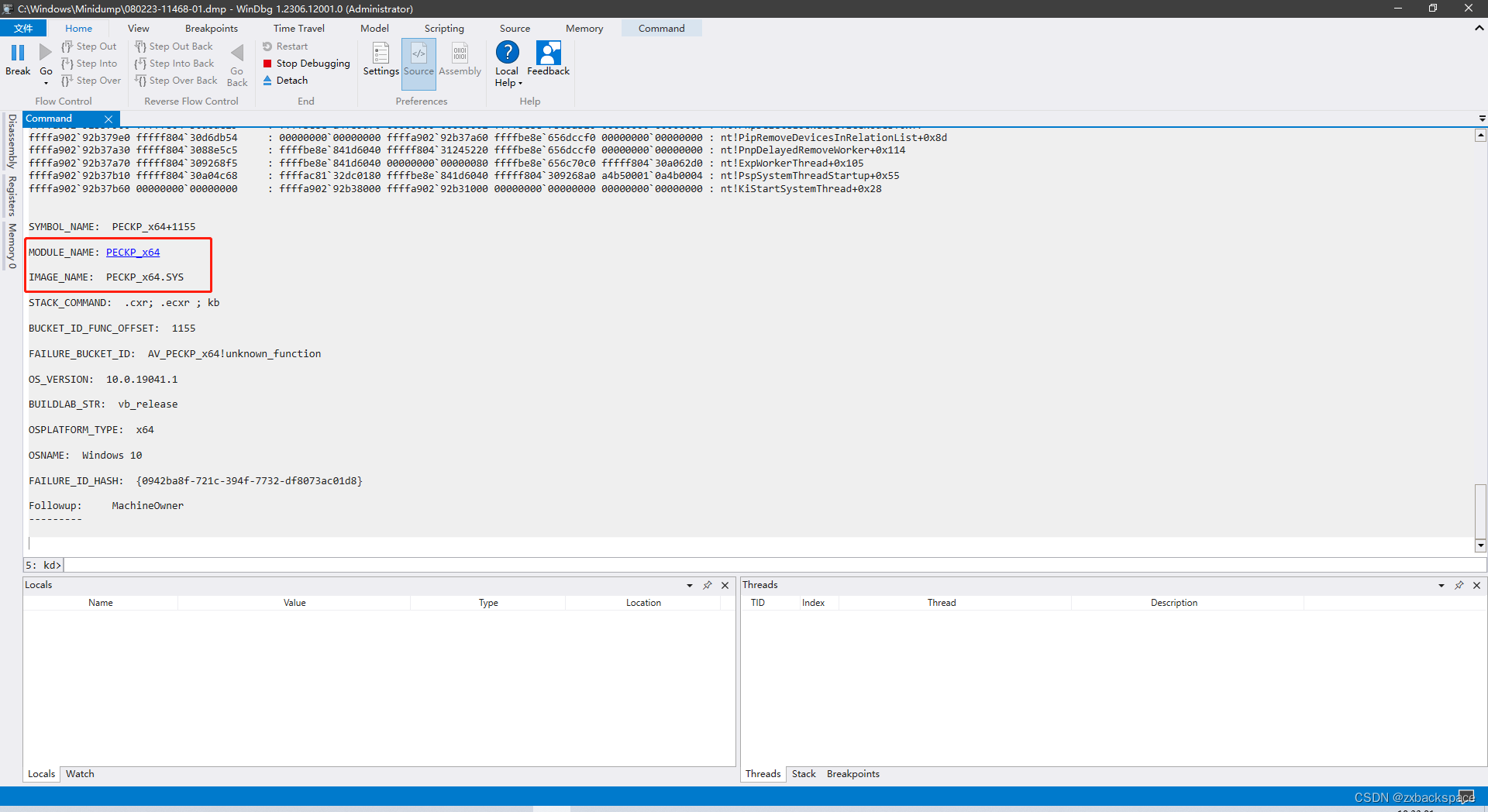
Task: Close the Locals panel
Action: coord(725,586)
